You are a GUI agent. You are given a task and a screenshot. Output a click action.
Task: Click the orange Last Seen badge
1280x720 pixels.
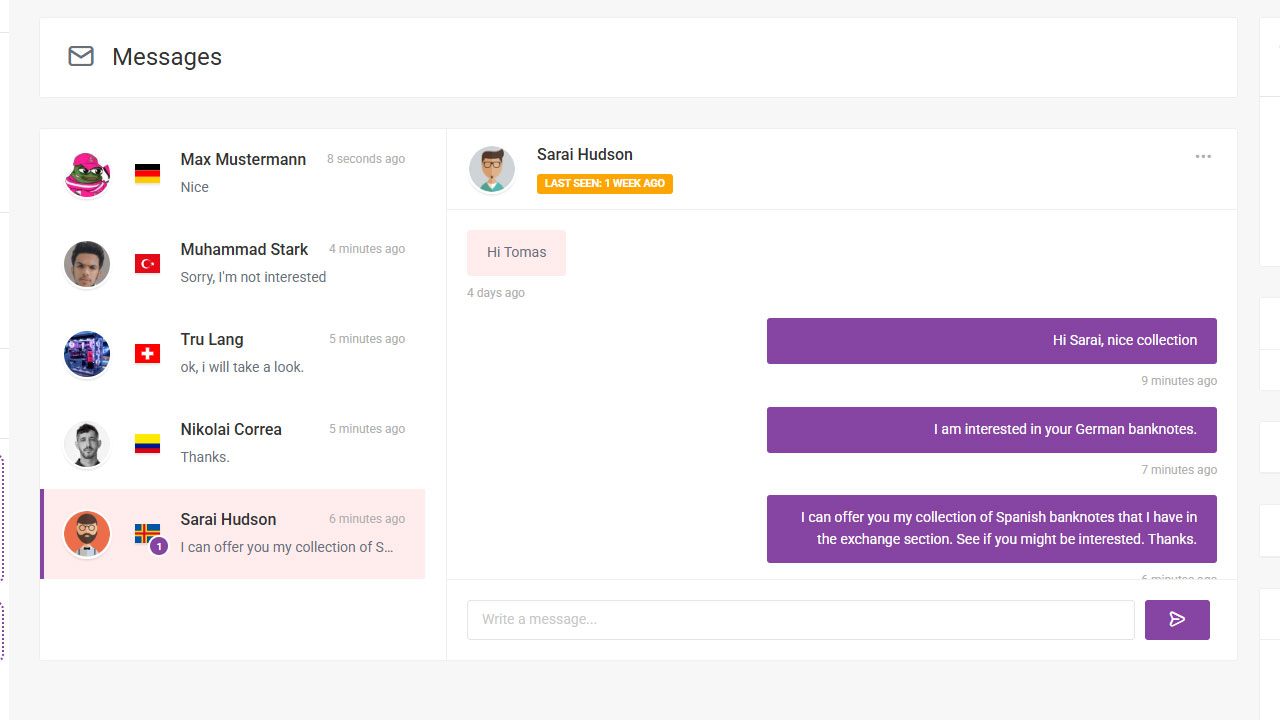(x=604, y=184)
